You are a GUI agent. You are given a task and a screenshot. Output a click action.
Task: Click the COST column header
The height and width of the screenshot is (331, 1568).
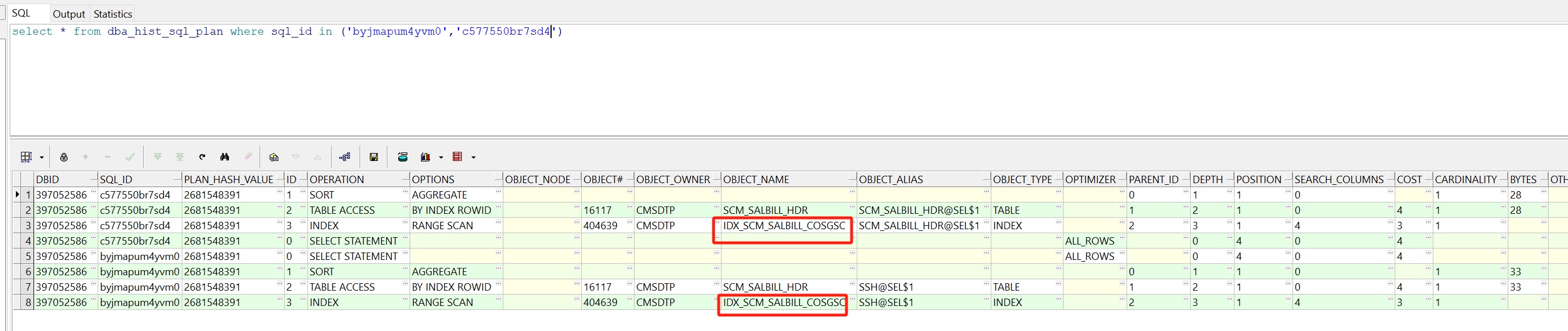tap(1413, 179)
